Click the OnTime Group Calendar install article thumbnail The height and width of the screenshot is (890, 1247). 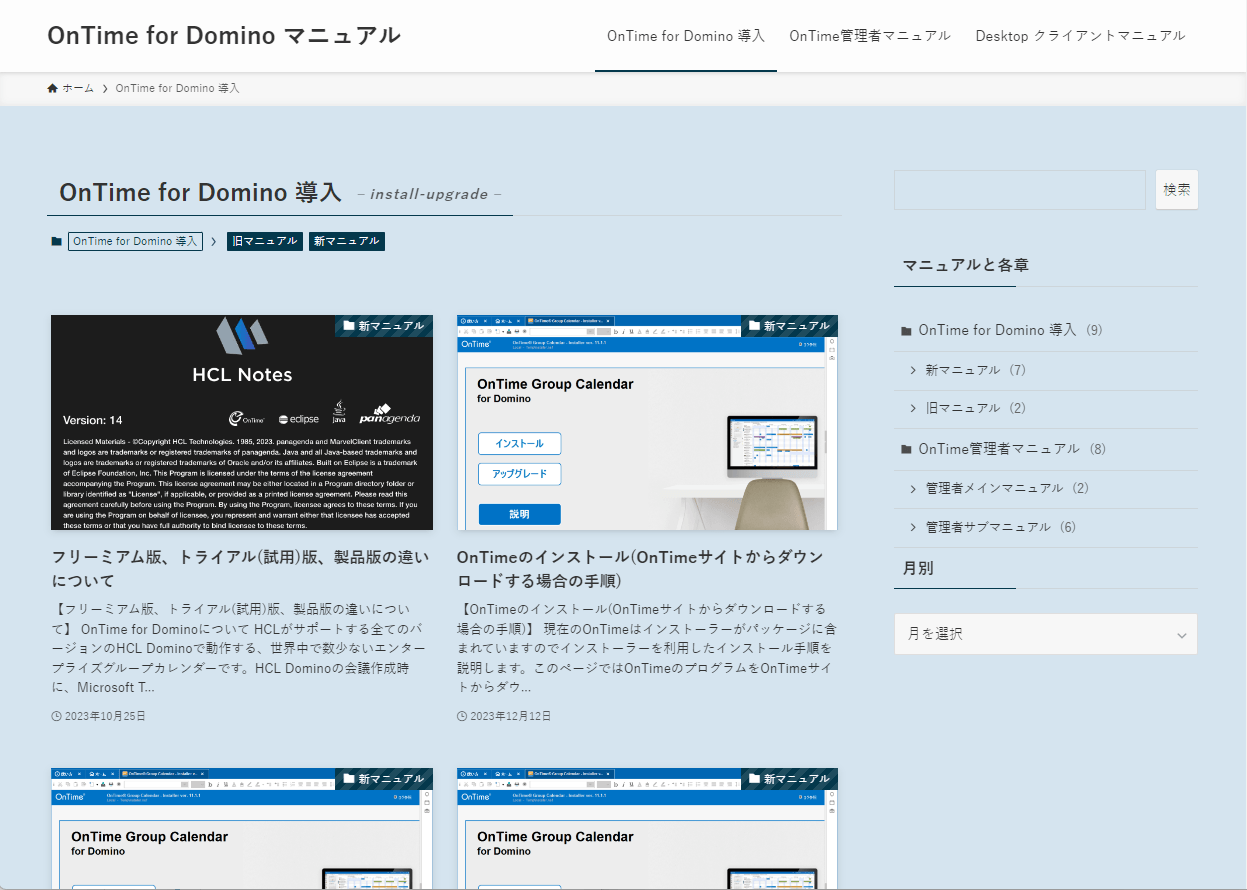click(x=647, y=422)
